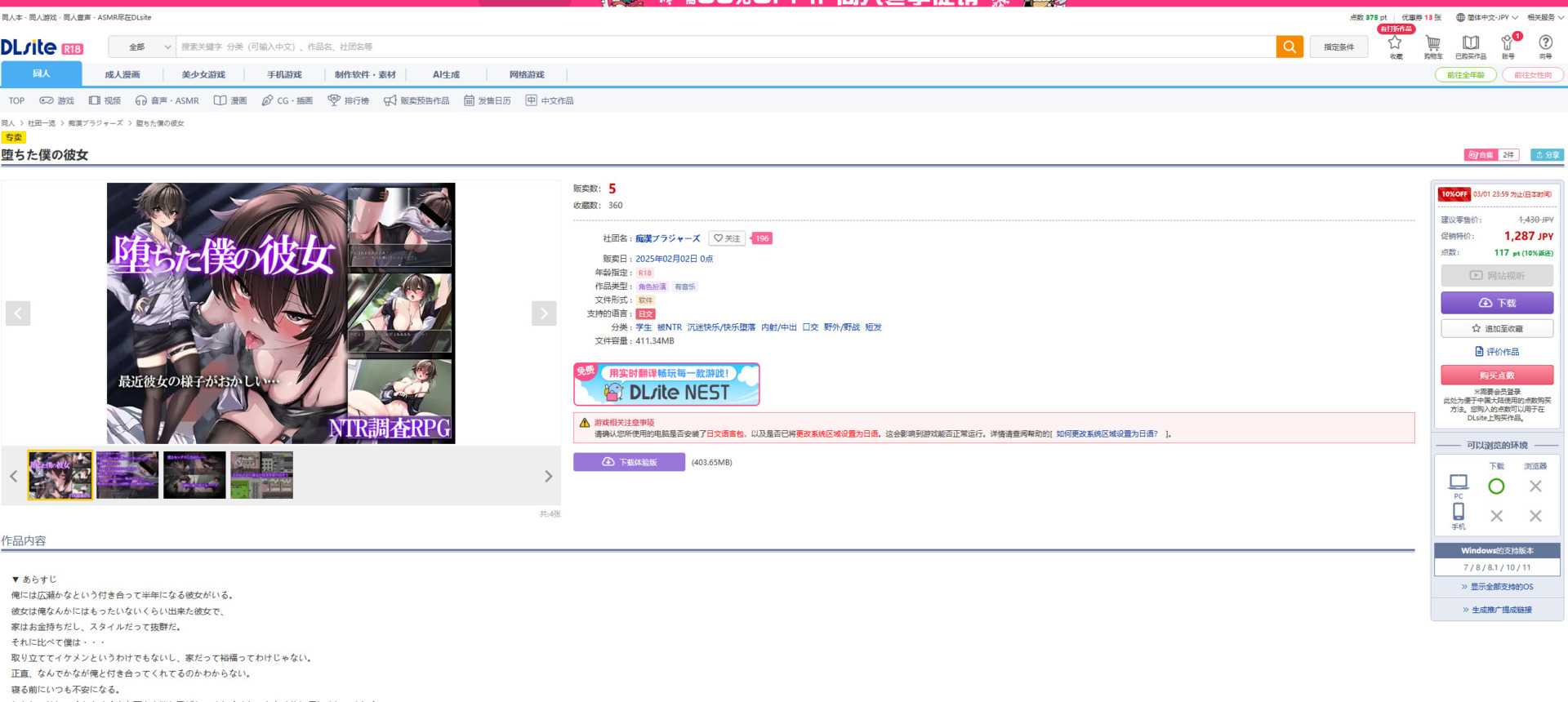Viewport: 1568px width, 702px height.
Task: Click the TOP navigation link
Action: click(16, 100)
